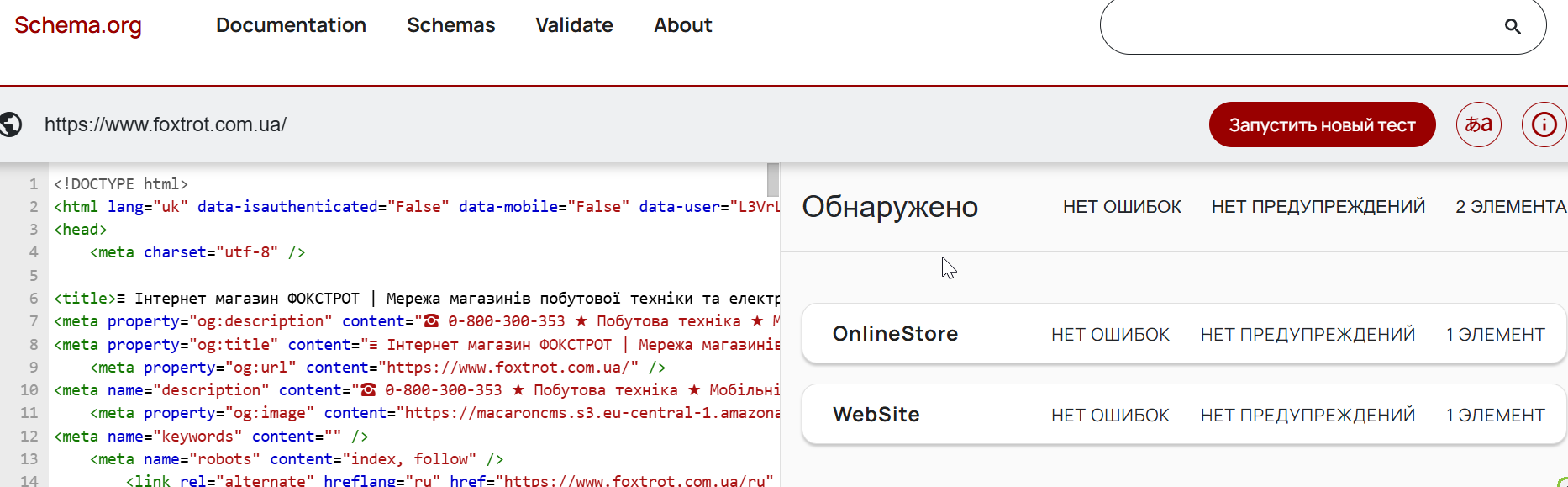
Task: Click the tested URL https://www.foxtrot.com.ua/
Action: point(166,124)
